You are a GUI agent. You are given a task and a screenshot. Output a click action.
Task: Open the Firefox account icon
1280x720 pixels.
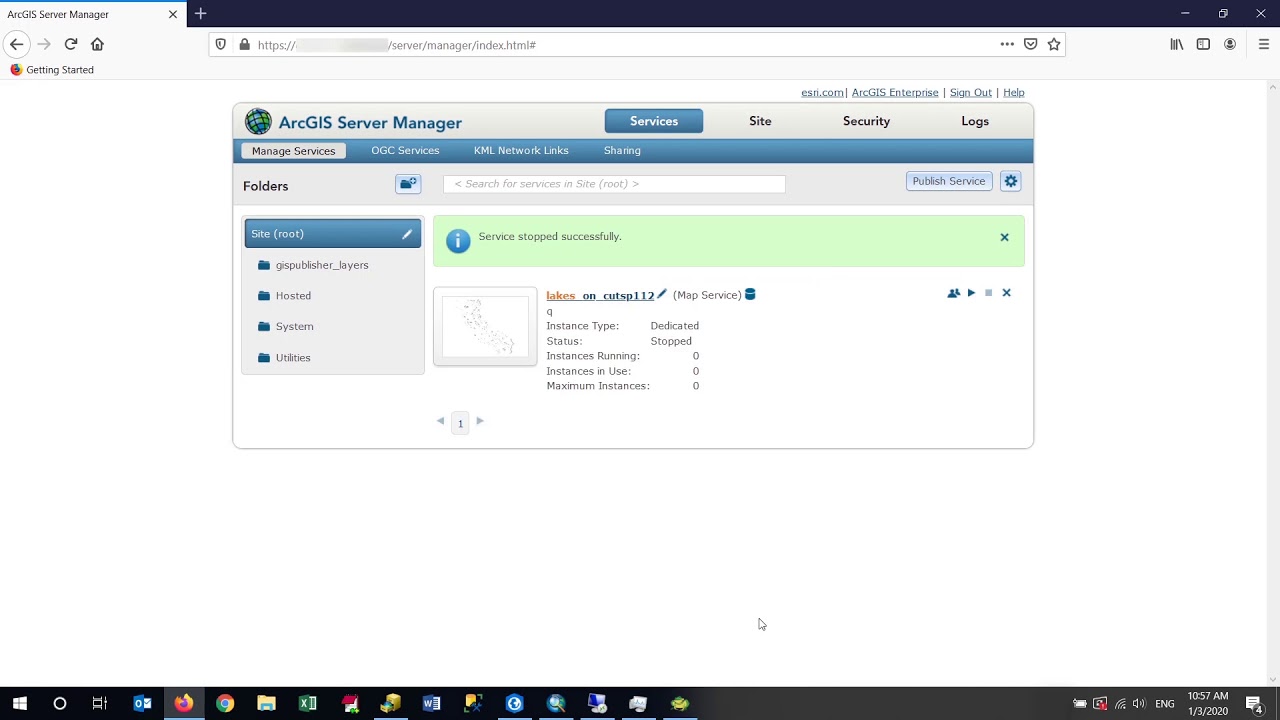(x=1230, y=44)
